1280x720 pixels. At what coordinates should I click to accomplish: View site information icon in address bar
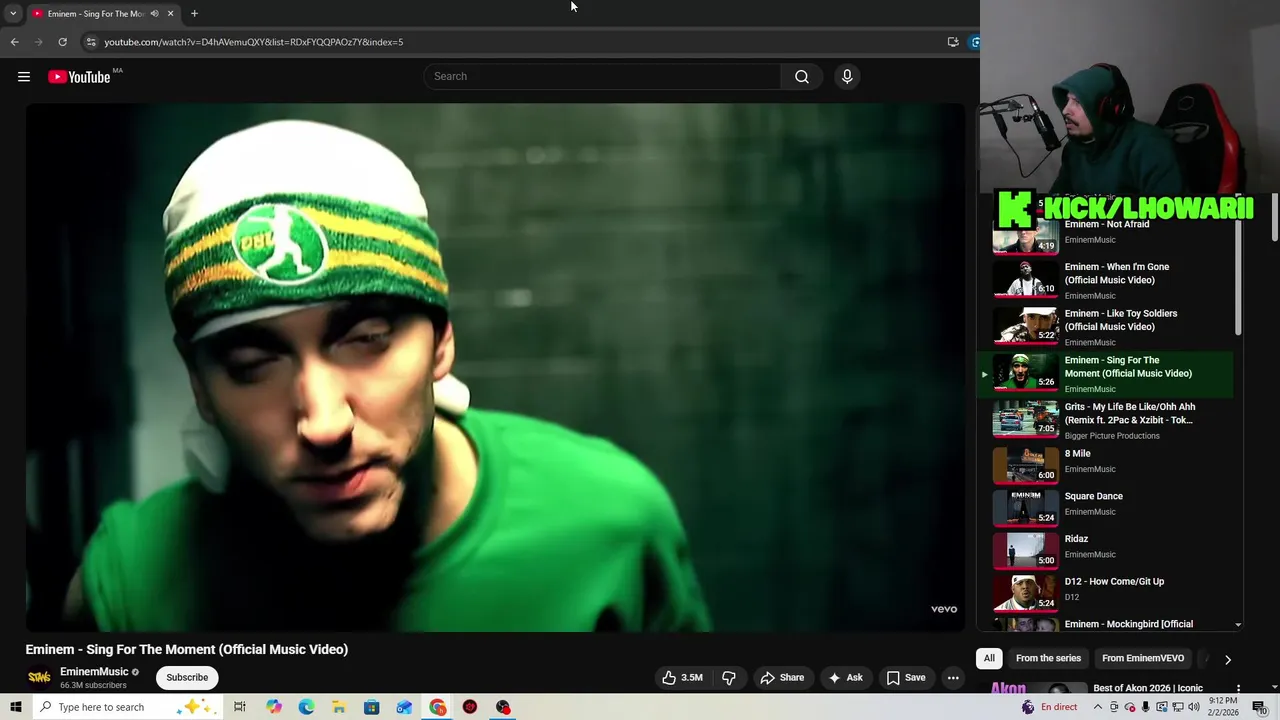(x=91, y=42)
